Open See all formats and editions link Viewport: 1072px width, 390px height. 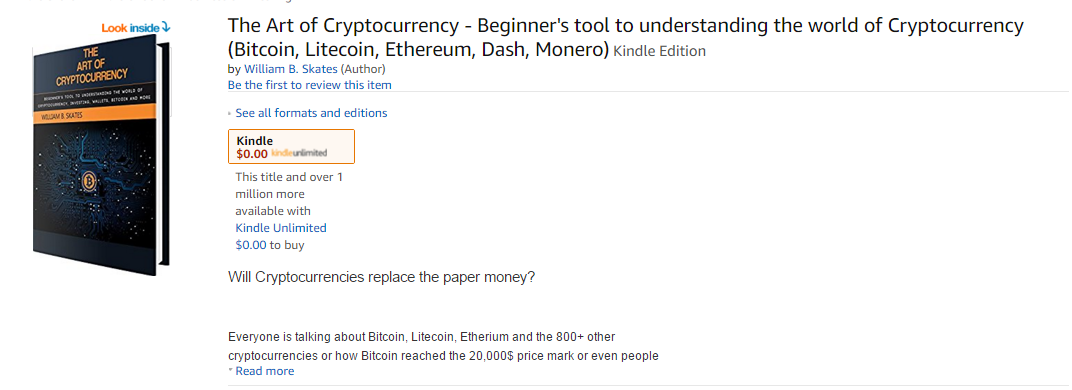coord(311,113)
